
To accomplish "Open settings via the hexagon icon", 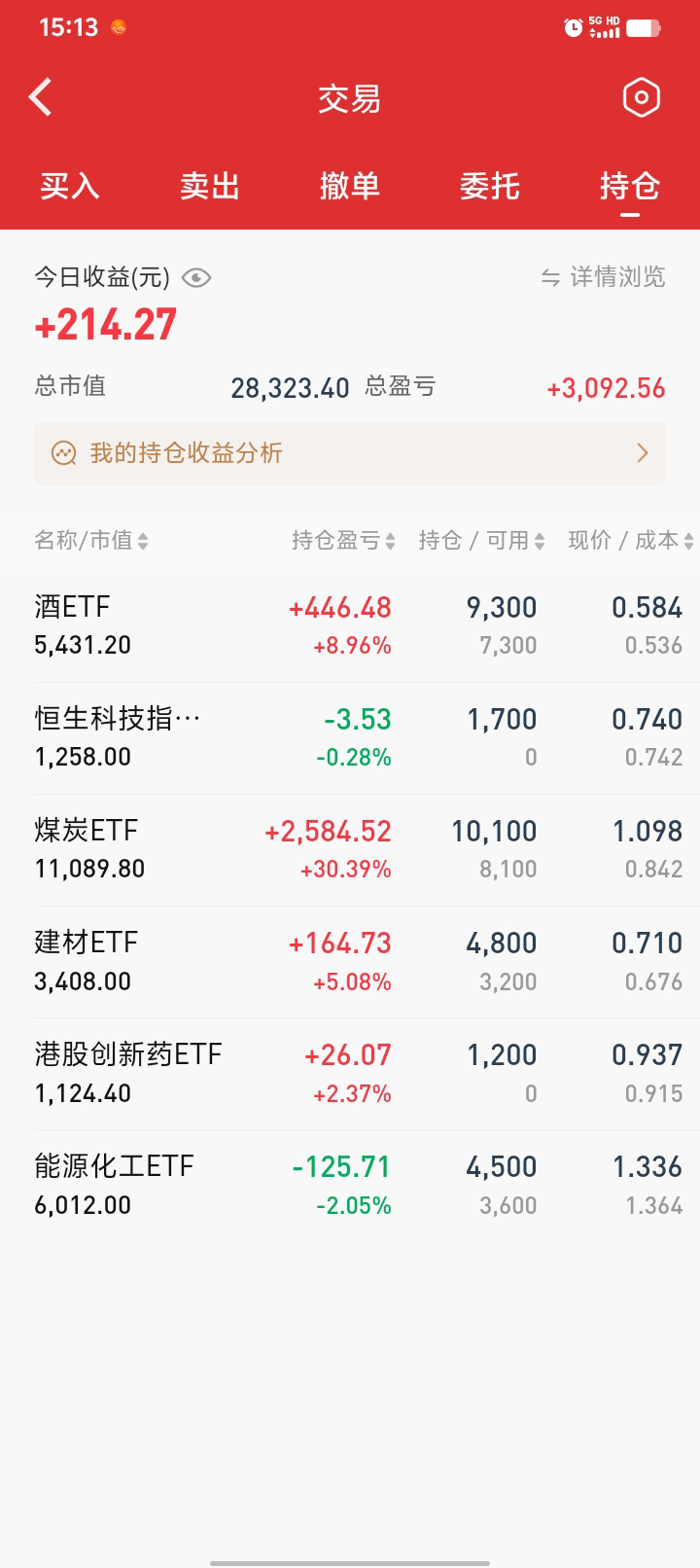I will tap(641, 97).
